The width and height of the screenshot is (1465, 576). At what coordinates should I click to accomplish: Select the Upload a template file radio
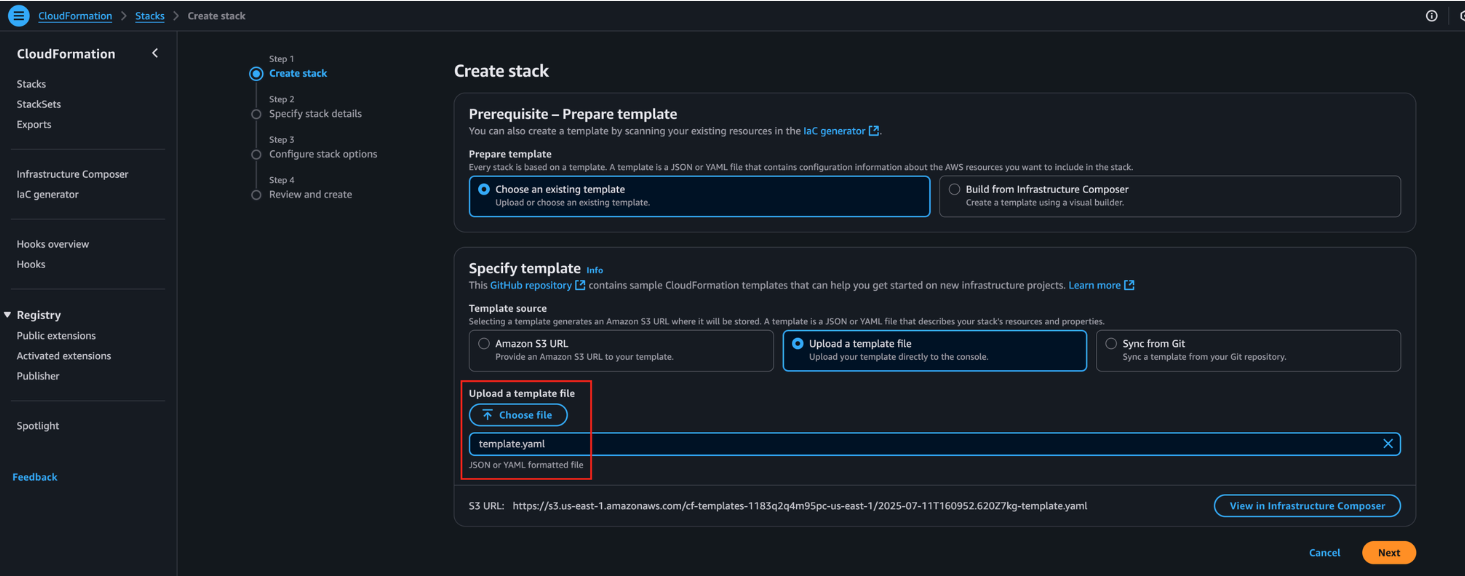point(798,344)
